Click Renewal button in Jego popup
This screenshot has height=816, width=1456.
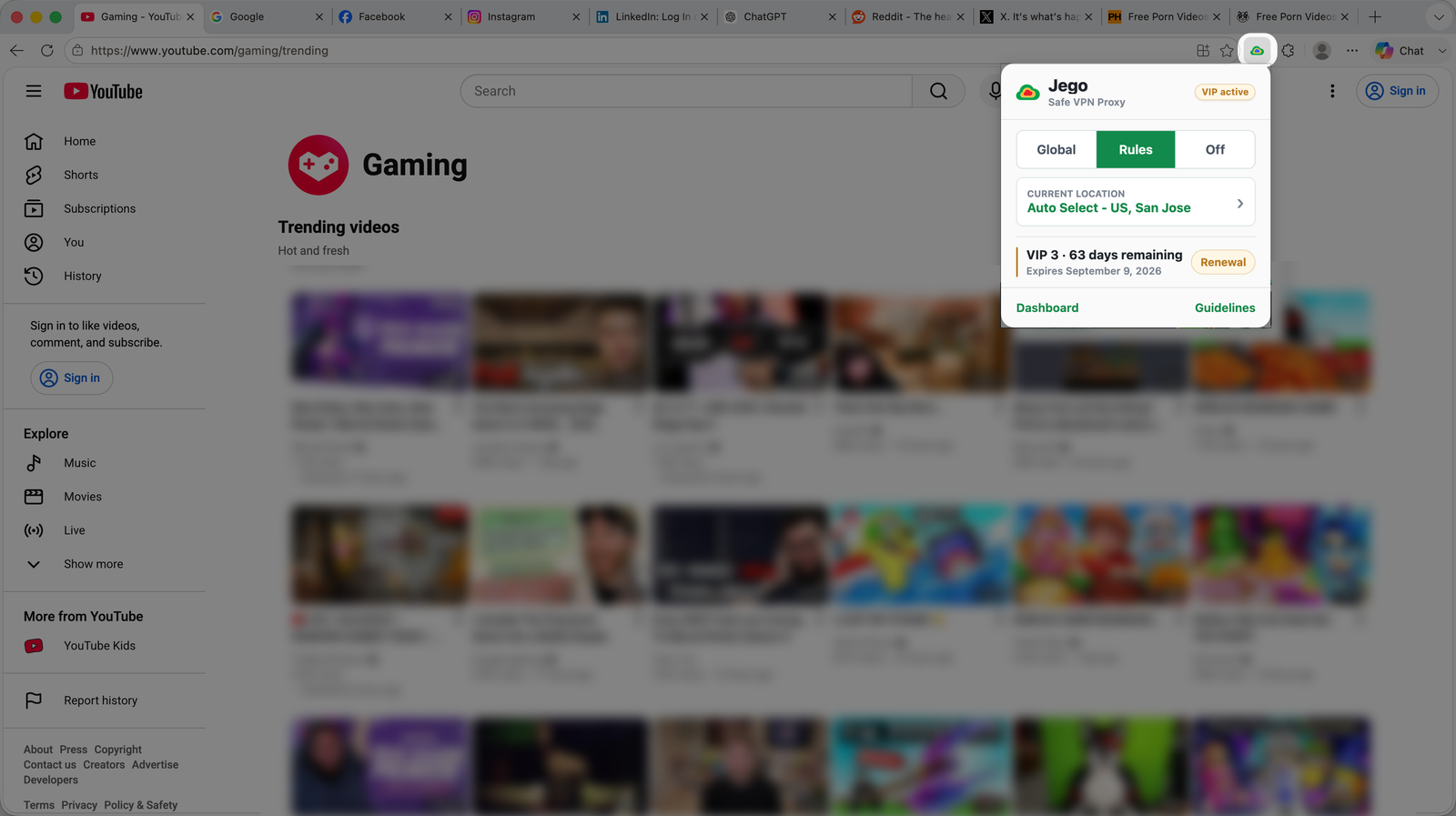point(1223,262)
